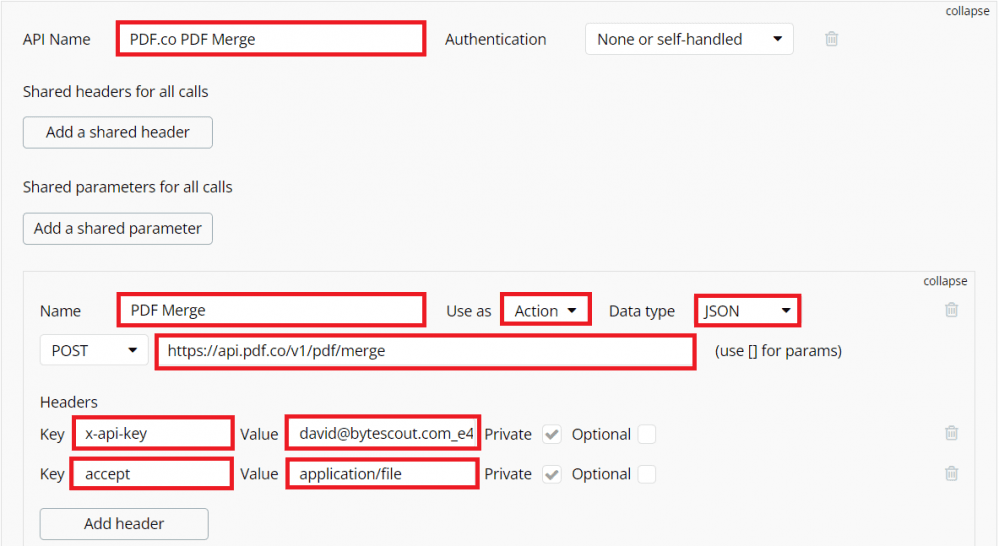The image size is (999, 546).
Task: Remove the x-api-key header via trash icon
Action: coord(951,433)
